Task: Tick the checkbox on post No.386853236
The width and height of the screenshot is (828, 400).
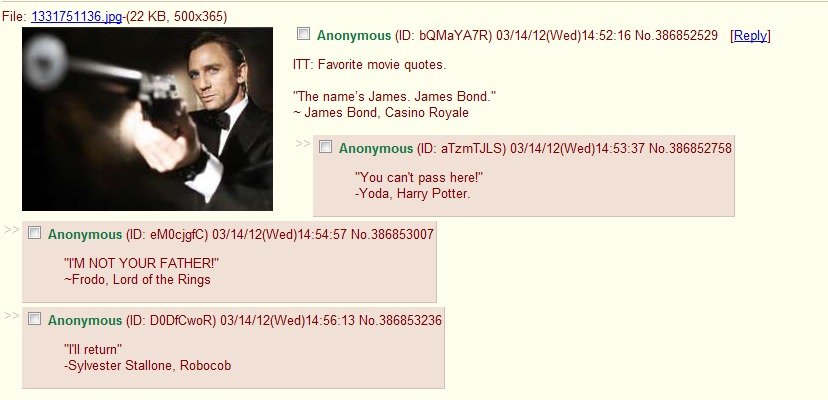Action: (34, 319)
